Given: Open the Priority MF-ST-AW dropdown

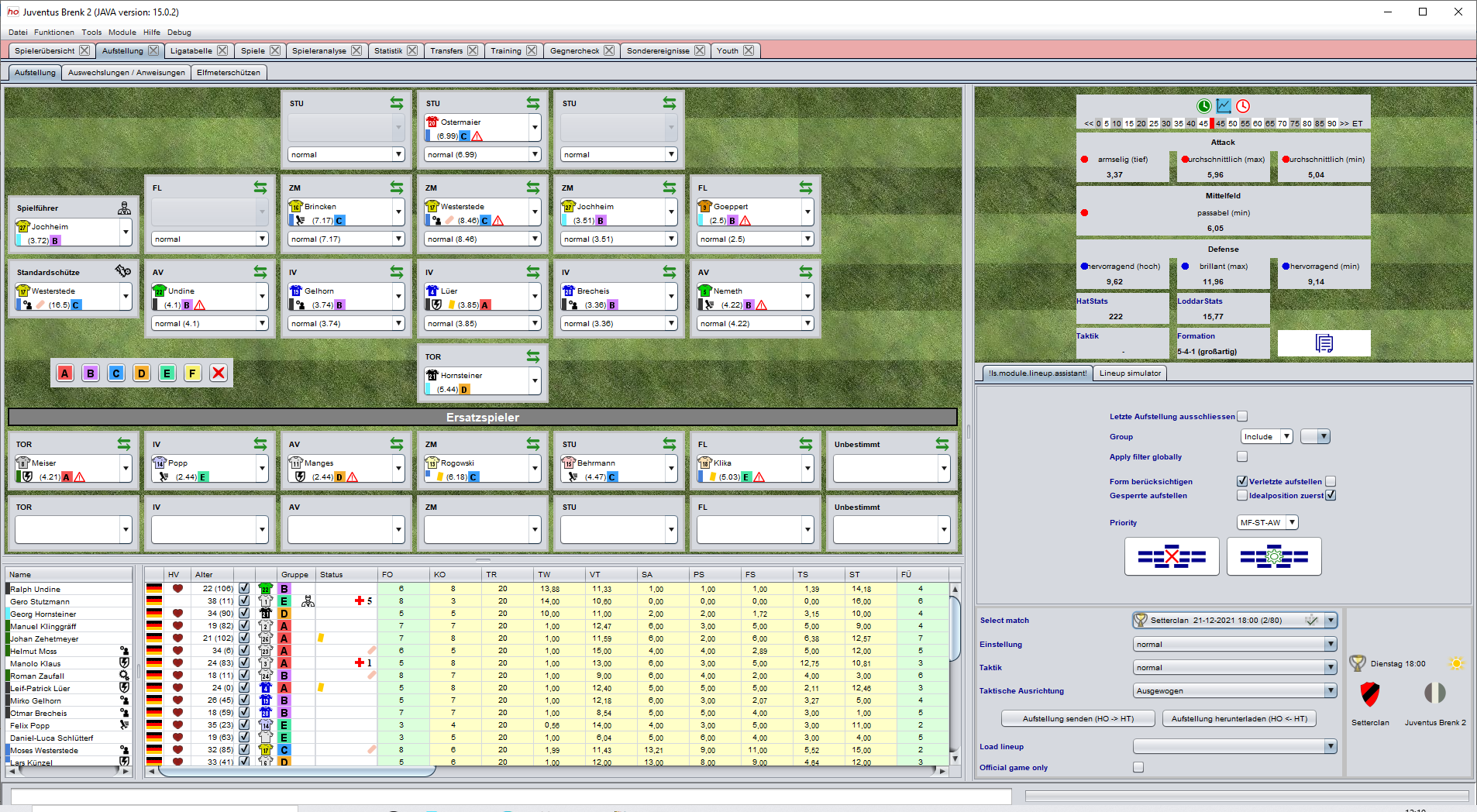Looking at the screenshot, I should pos(1268,522).
